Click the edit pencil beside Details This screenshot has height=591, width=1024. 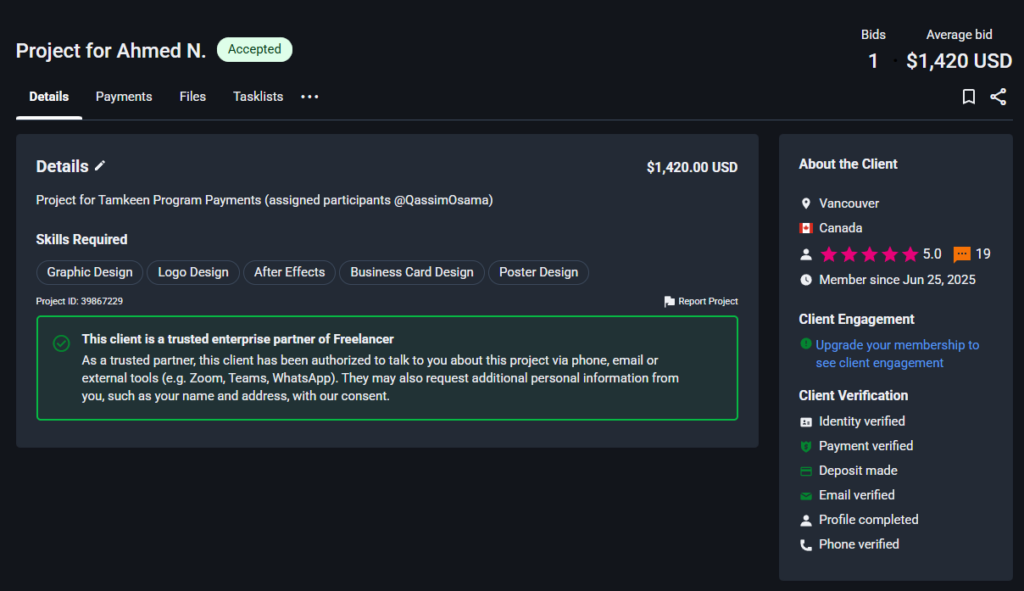(x=100, y=166)
